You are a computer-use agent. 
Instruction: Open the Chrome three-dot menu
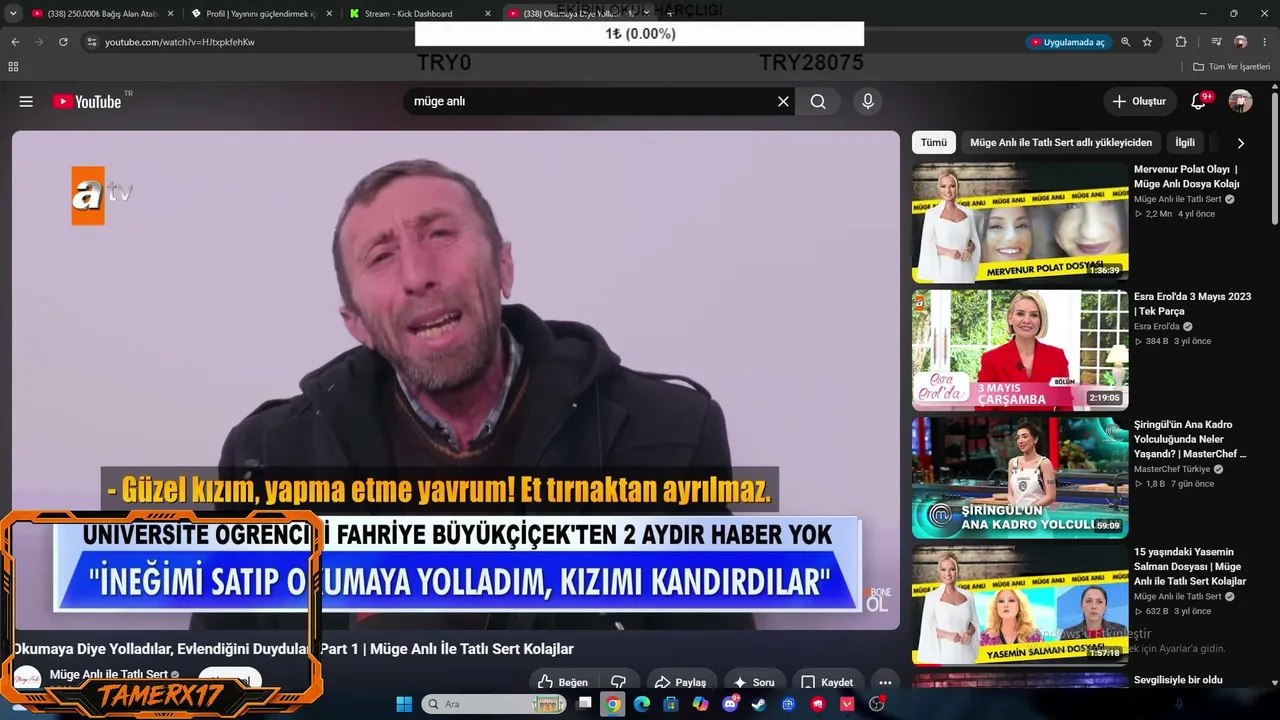1264,42
